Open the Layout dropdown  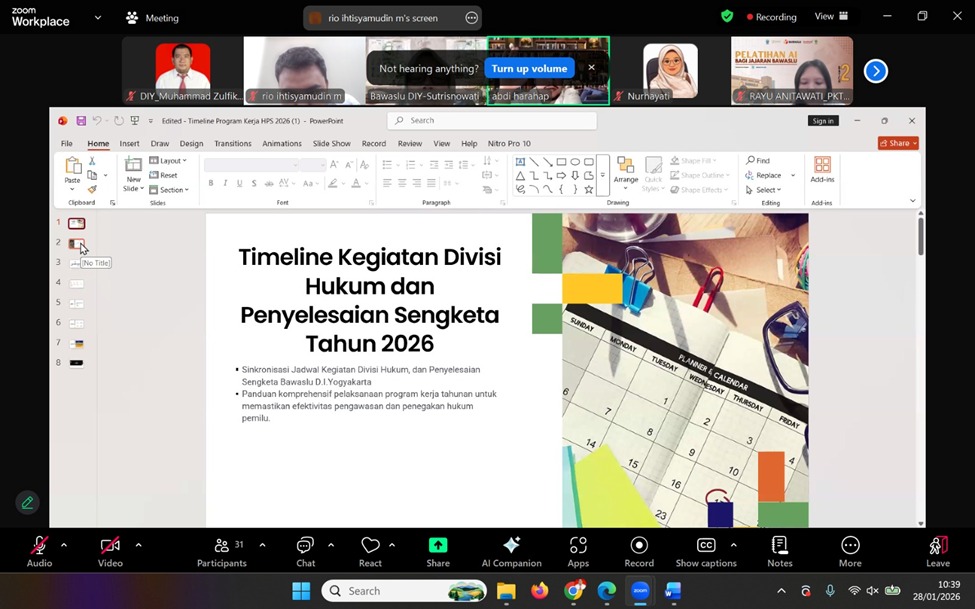[x=168, y=160]
